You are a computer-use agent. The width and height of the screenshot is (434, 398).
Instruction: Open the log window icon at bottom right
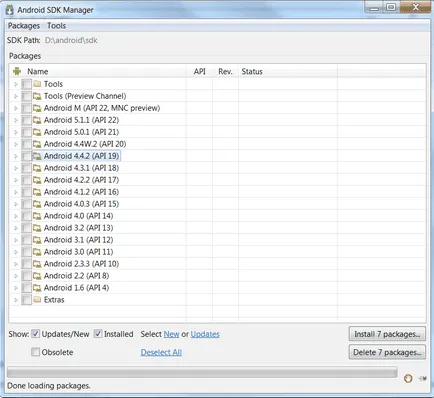(x=422, y=378)
